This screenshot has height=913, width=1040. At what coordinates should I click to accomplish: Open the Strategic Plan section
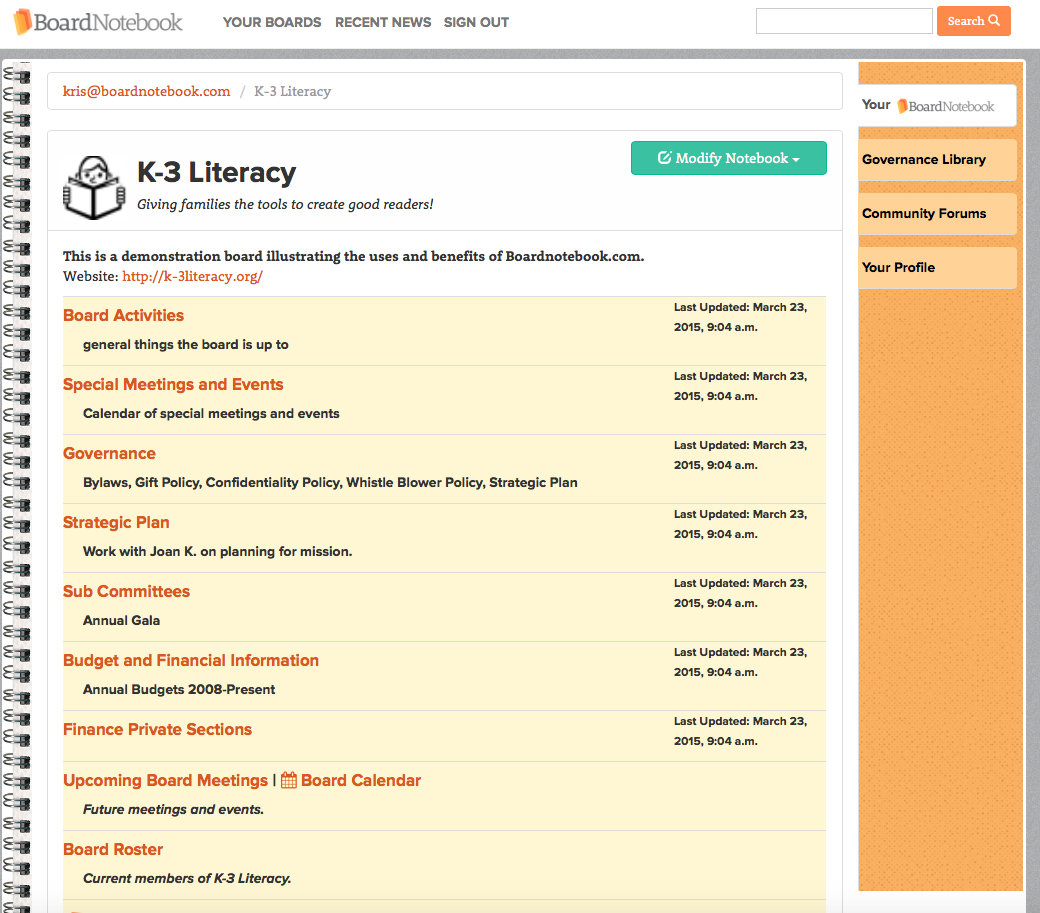click(116, 522)
